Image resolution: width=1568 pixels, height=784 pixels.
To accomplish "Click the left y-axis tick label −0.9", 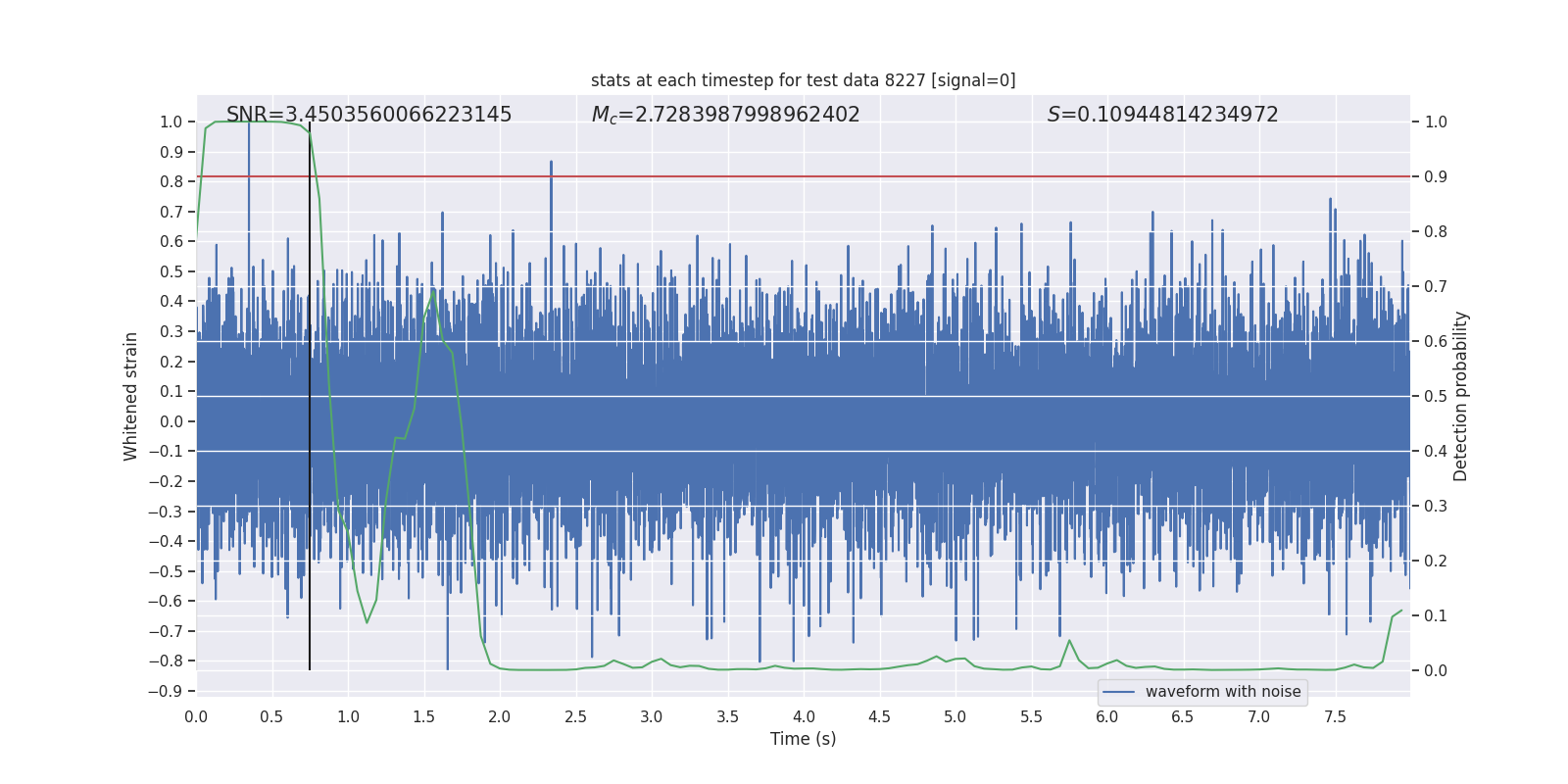I will click(166, 692).
